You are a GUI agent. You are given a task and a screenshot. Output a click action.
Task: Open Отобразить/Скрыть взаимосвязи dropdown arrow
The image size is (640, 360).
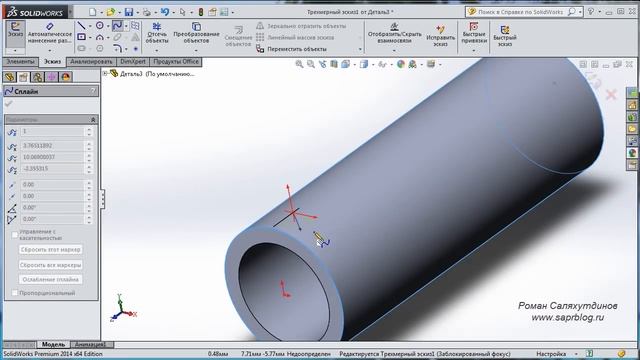pos(394,51)
